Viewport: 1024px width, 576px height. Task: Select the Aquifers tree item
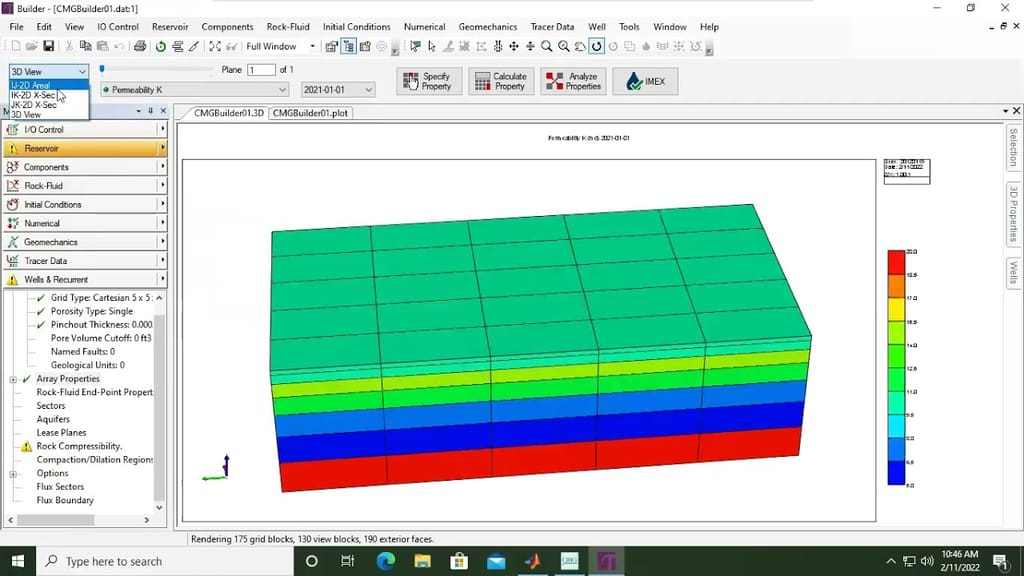pyautogui.click(x=53, y=419)
